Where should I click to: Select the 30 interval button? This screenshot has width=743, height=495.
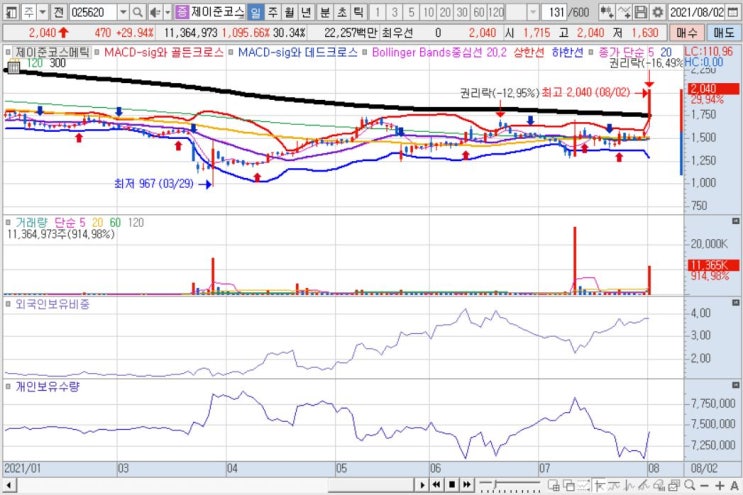[462, 12]
